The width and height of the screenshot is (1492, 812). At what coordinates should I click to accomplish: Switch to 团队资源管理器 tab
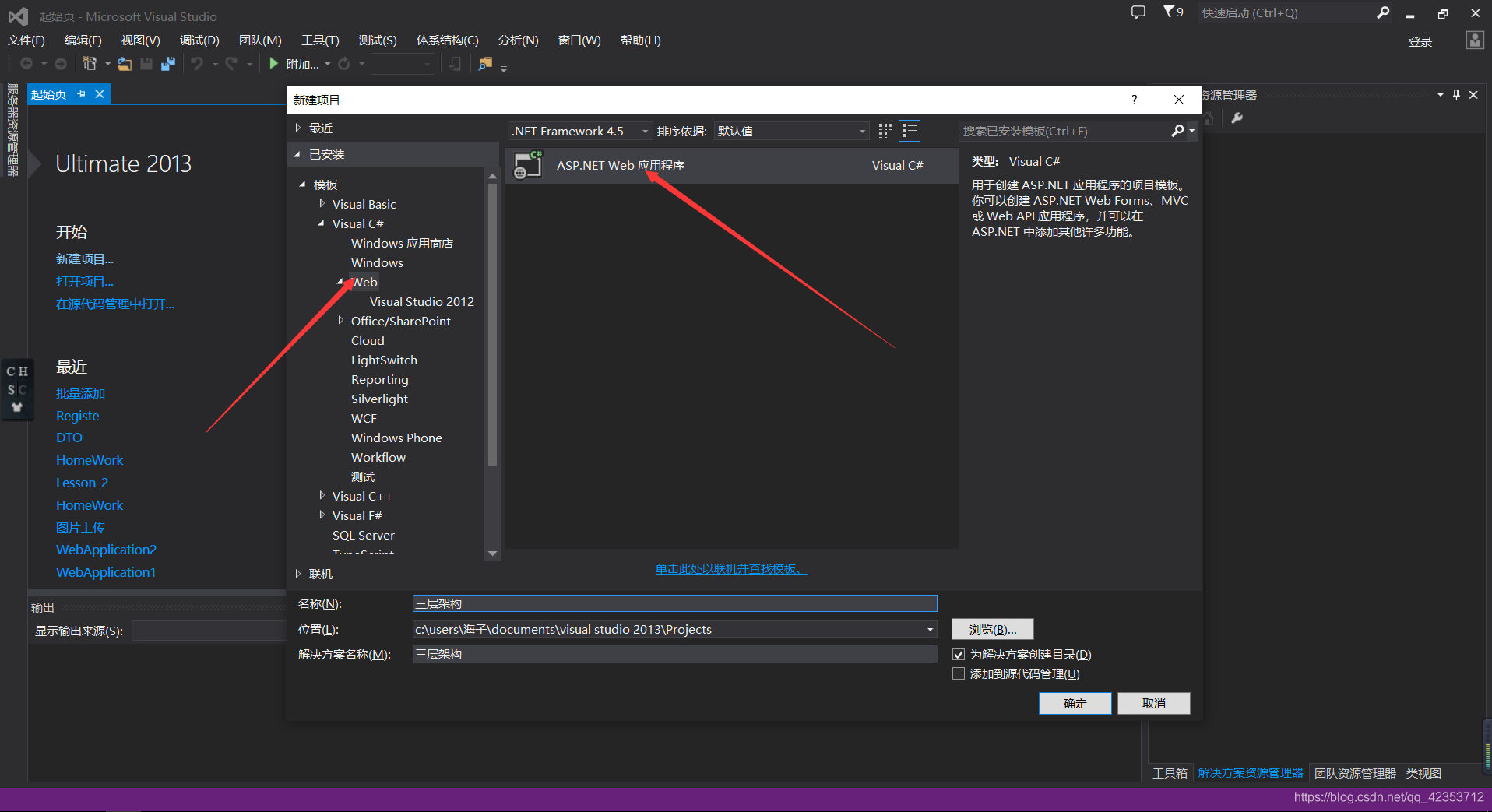[x=1355, y=773]
